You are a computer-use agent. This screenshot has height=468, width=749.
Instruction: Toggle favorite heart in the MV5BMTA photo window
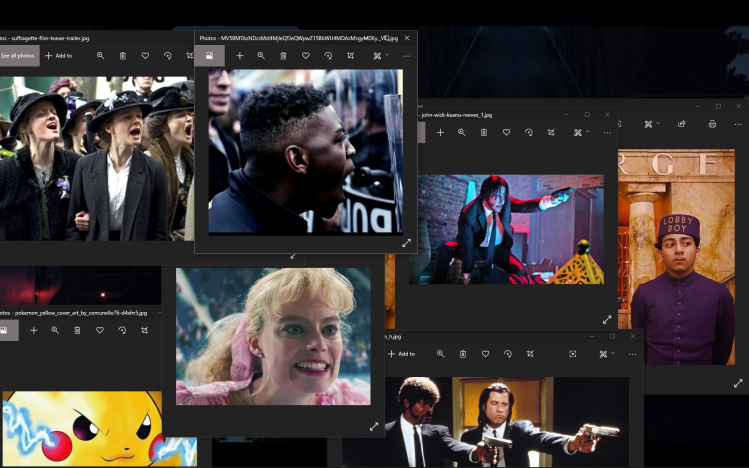coord(305,56)
